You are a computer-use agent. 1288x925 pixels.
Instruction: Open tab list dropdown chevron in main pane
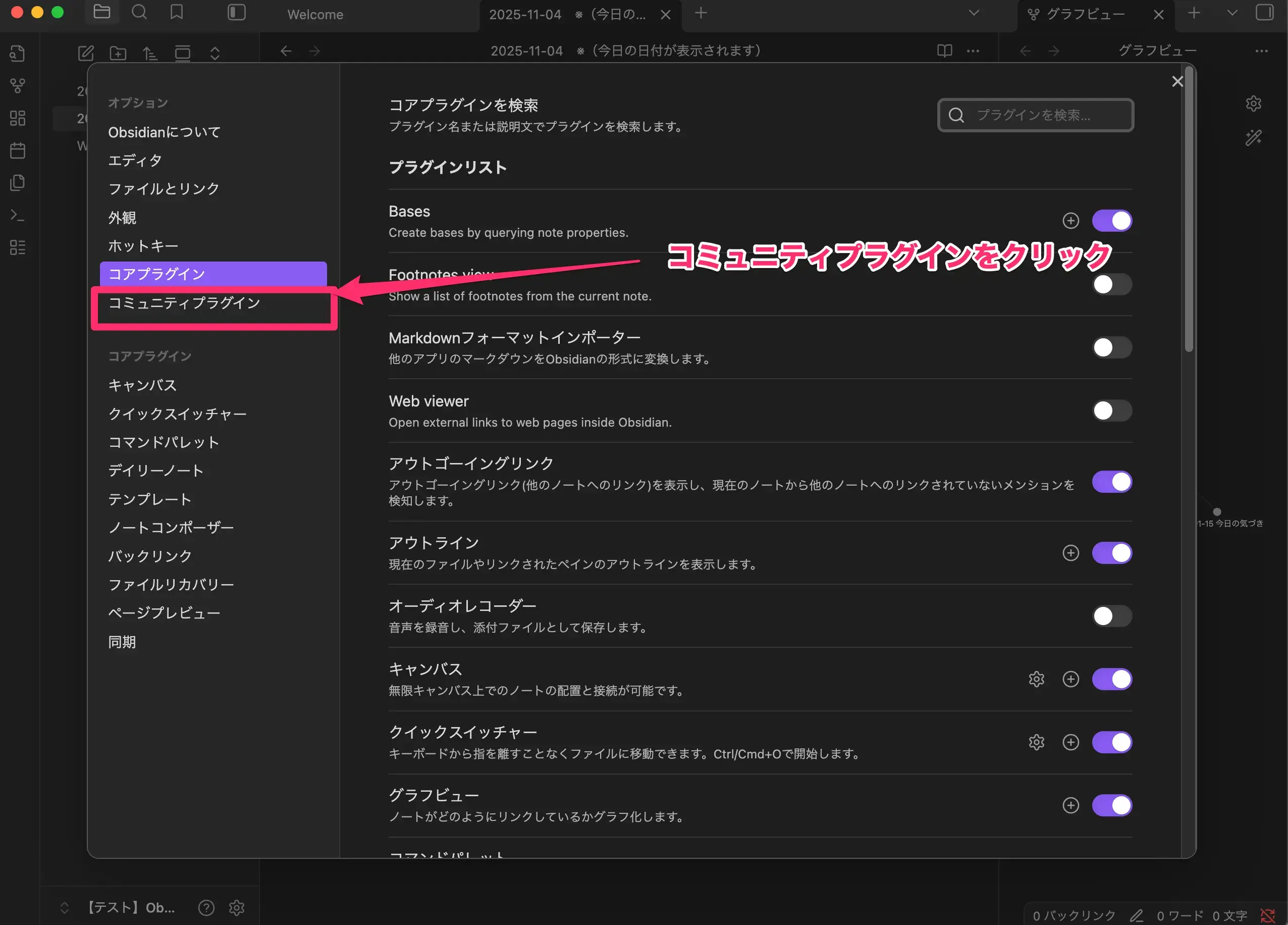(x=974, y=13)
